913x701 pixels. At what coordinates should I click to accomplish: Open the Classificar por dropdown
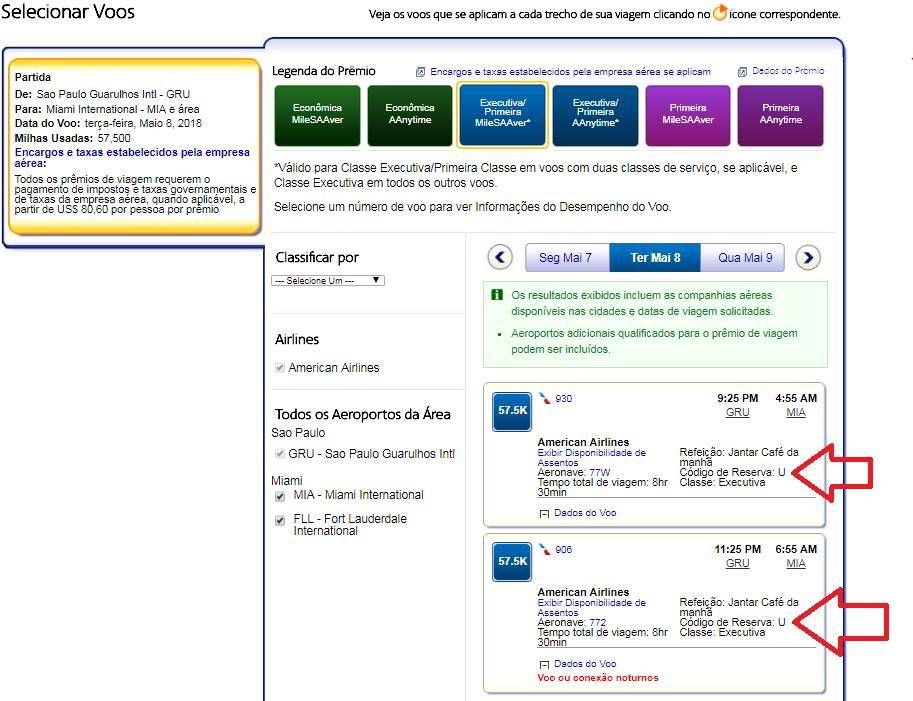328,281
